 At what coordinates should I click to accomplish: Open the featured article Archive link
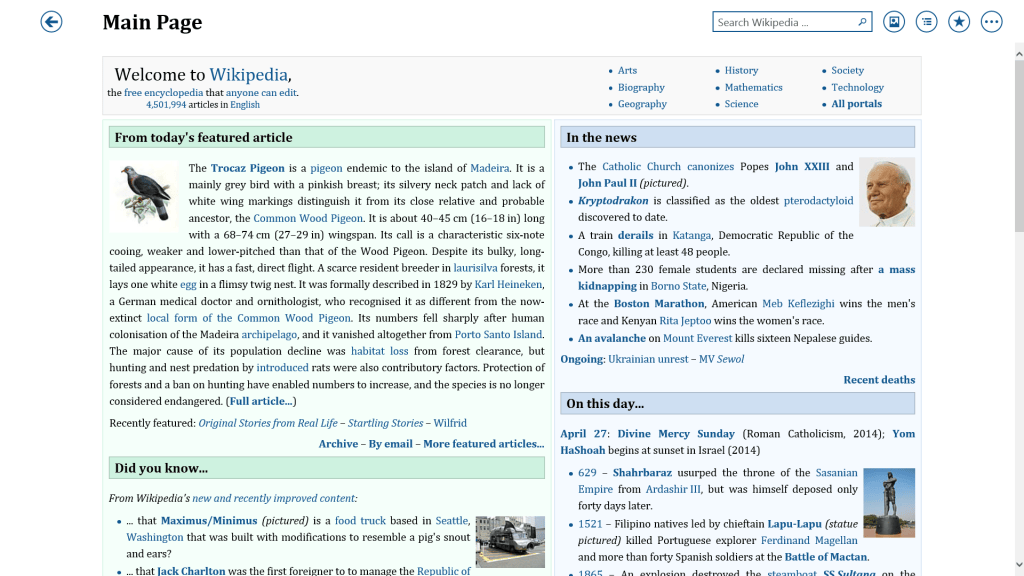coord(338,443)
